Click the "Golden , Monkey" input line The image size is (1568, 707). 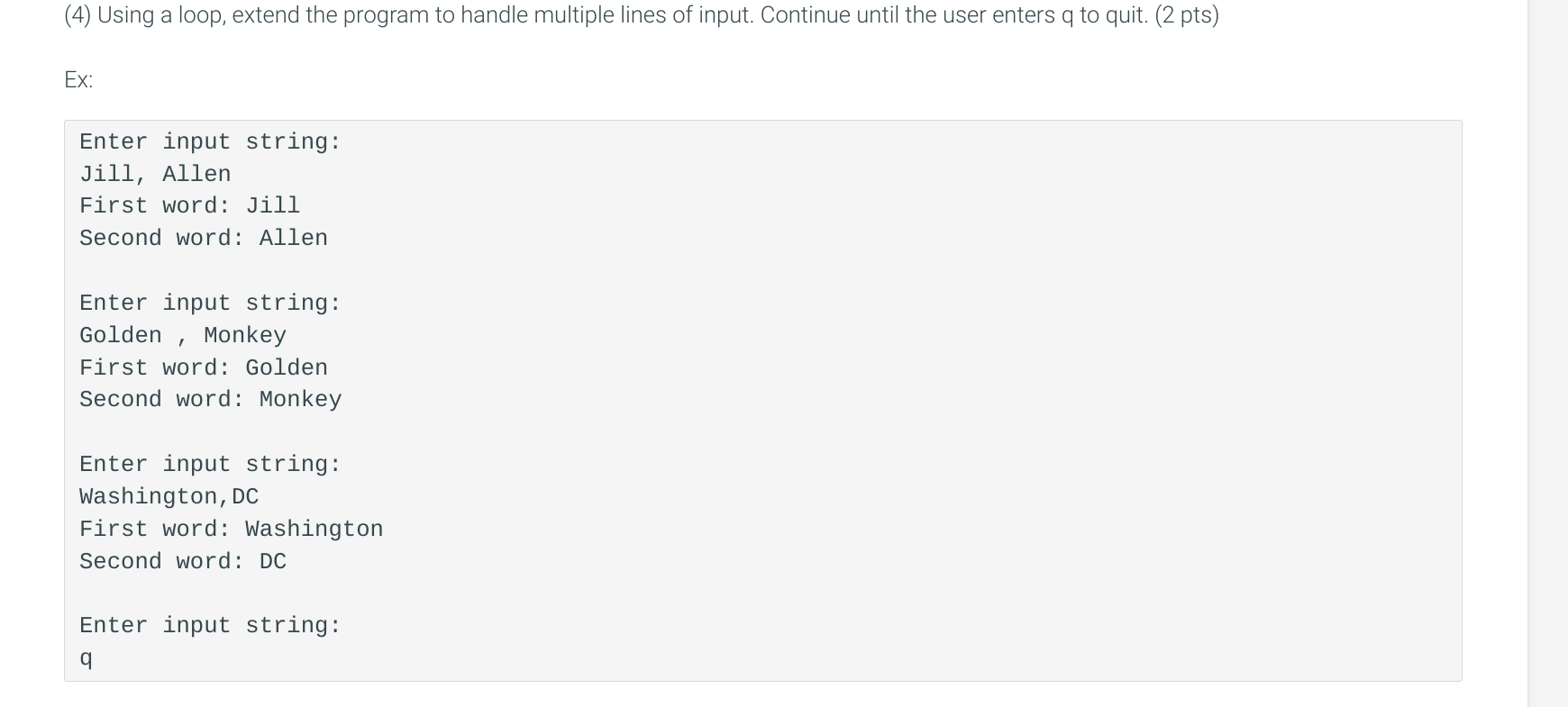click(183, 335)
